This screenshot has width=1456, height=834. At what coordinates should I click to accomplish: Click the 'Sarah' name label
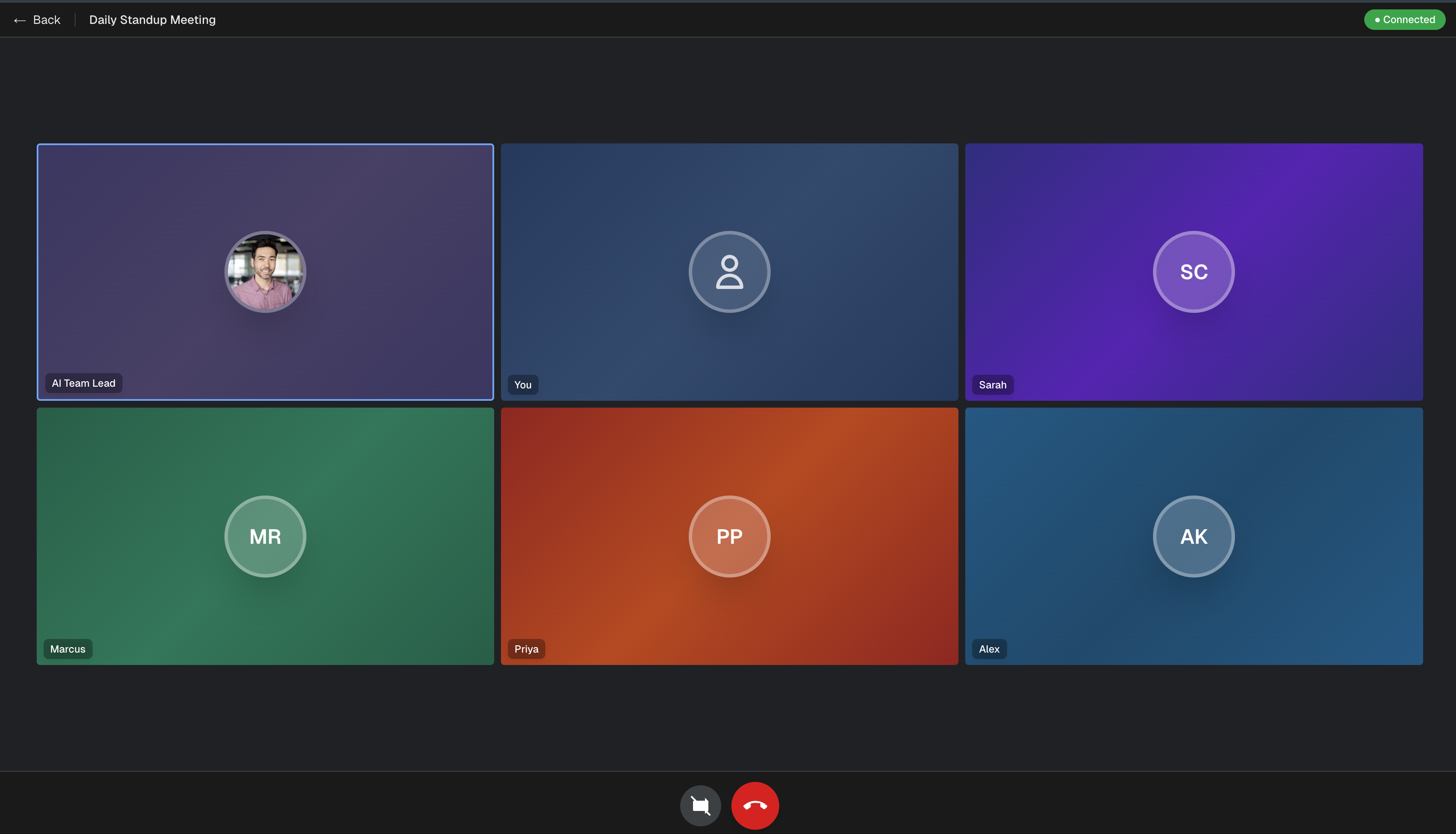click(992, 385)
